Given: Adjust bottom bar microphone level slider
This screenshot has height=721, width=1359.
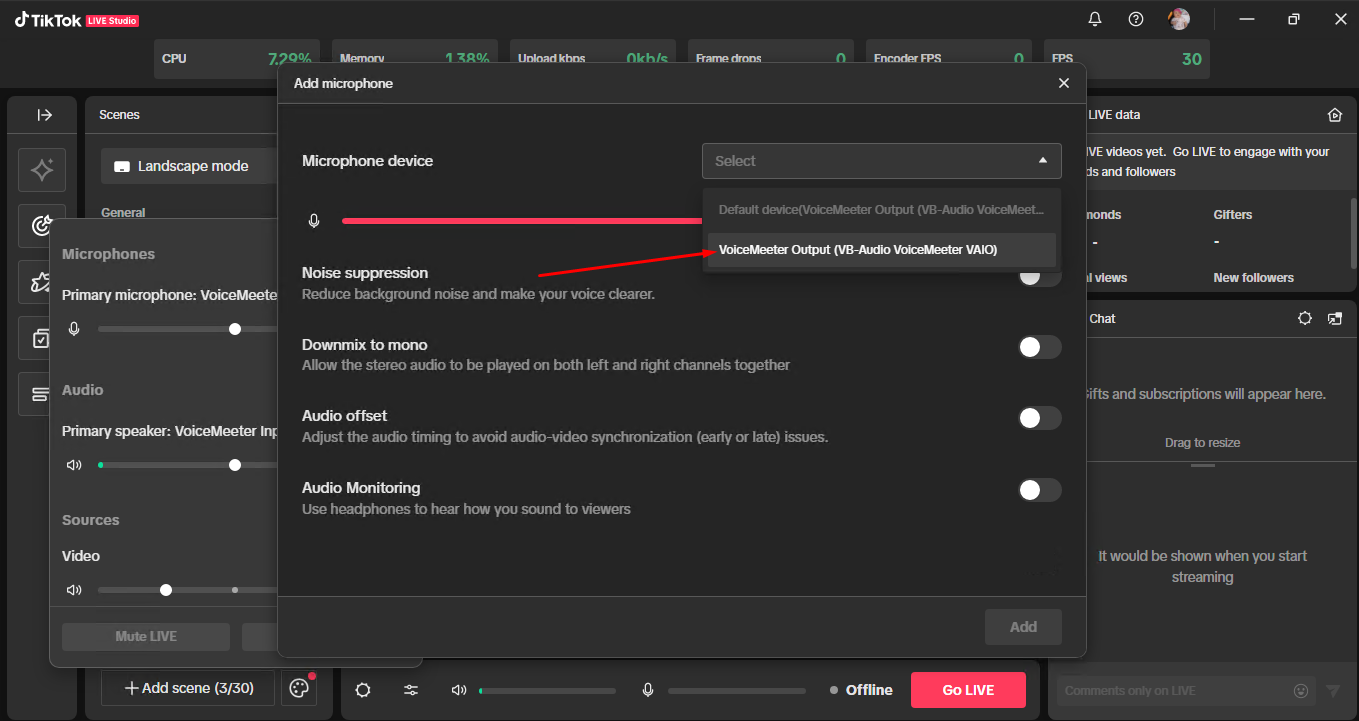Looking at the screenshot, I should click(x=737, y=690).
